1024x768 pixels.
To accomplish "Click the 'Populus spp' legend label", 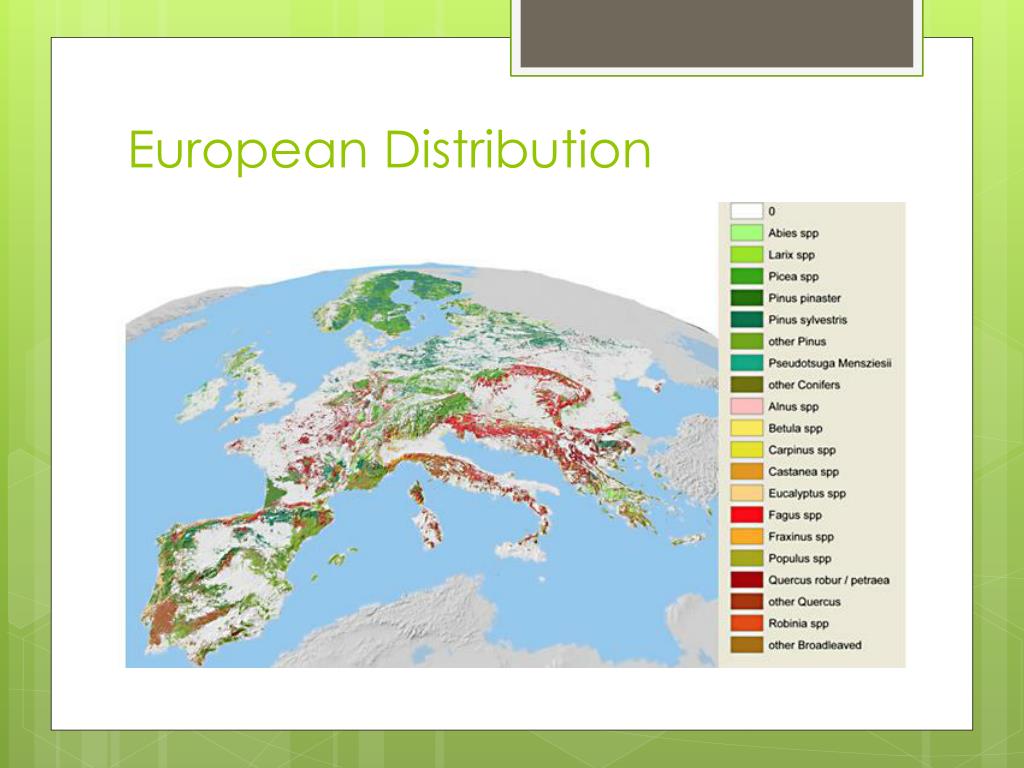I will pos(799,558).
